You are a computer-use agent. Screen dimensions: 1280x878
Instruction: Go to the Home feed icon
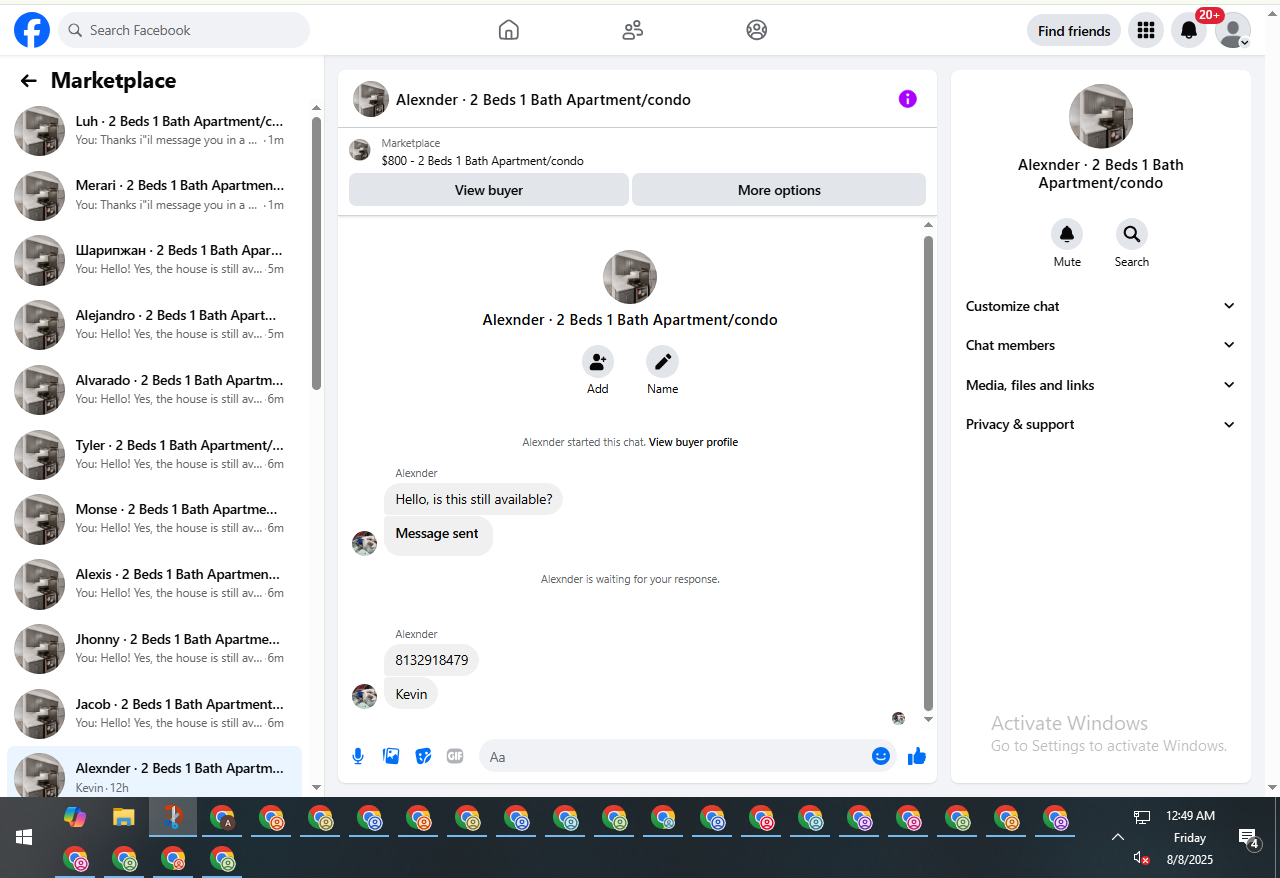coord(509,30)
